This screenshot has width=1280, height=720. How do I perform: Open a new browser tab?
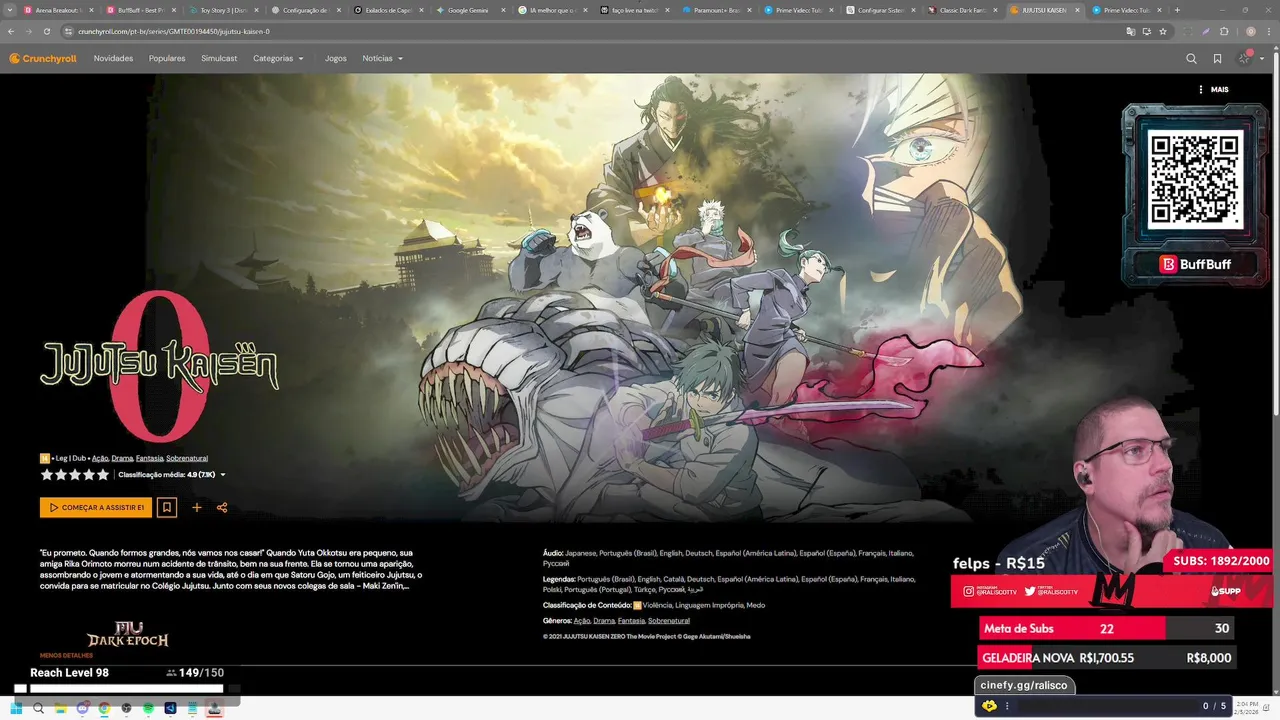[1177, 10]
